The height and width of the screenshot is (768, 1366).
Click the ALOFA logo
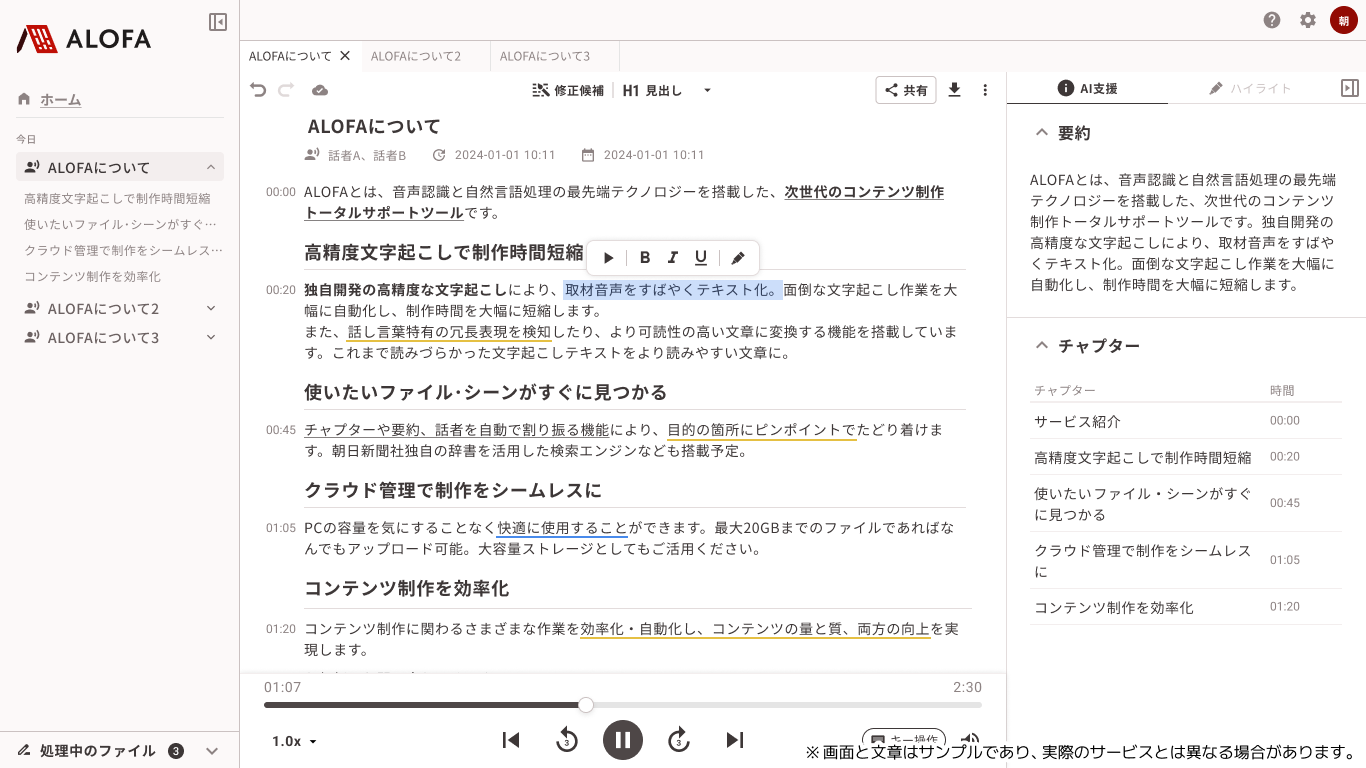[x=84, y=39]
